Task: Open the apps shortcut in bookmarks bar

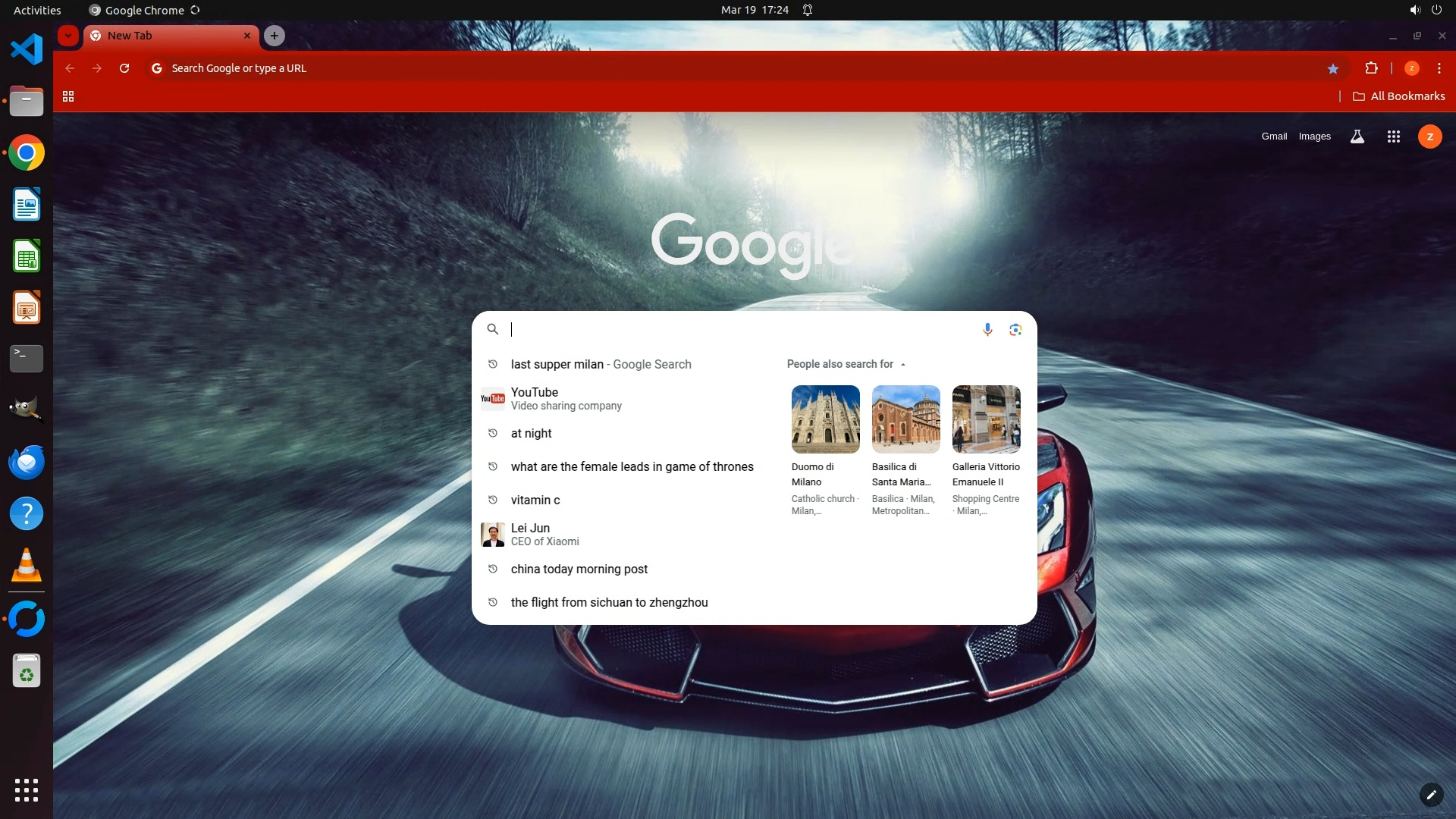Action: (x=68, y=96)
